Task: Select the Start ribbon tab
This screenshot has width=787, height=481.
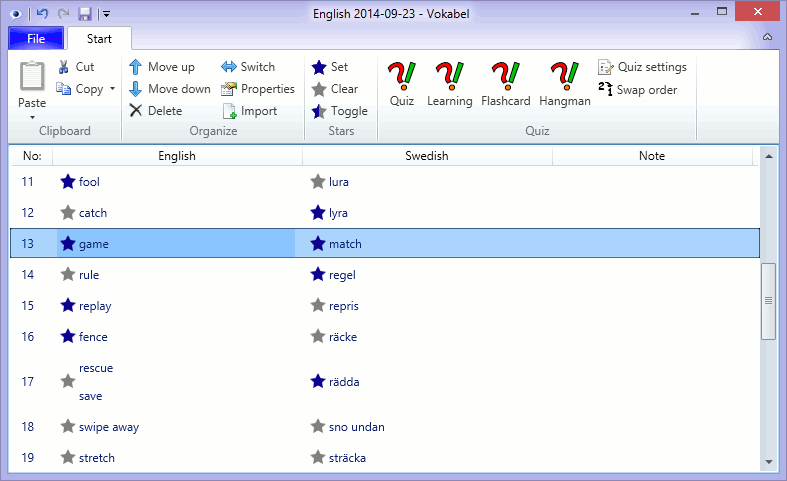Action: (x=99, y=39)
